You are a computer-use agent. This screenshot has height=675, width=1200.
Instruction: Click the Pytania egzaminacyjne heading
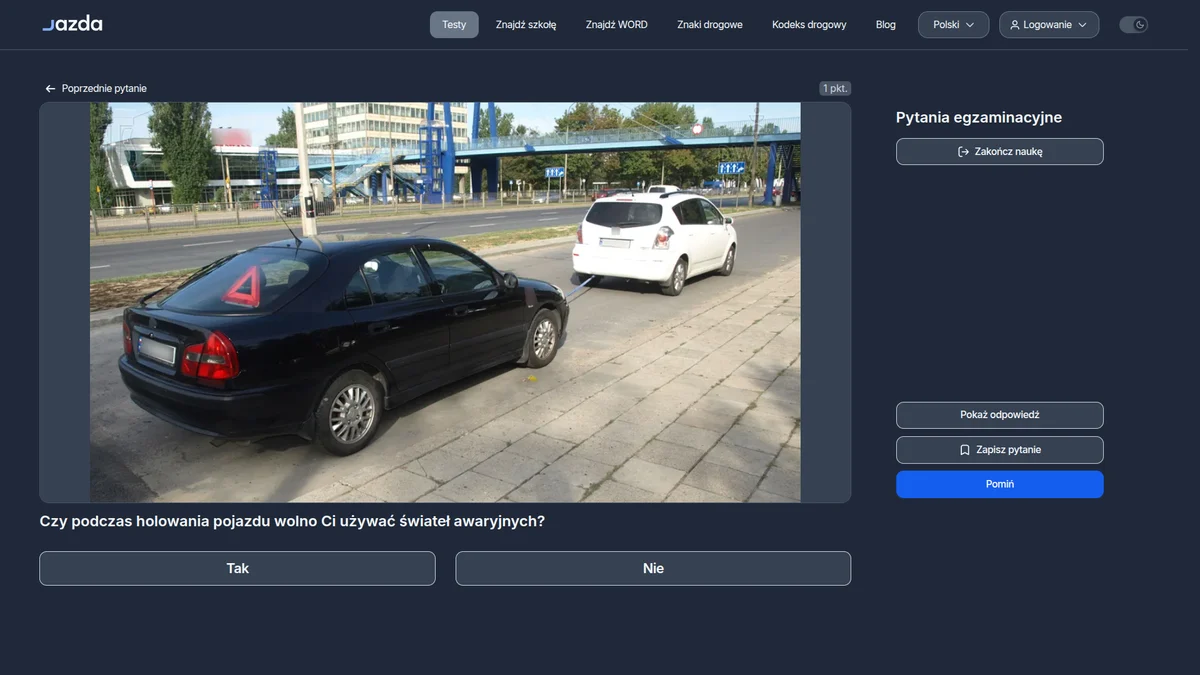click(979, 117)
